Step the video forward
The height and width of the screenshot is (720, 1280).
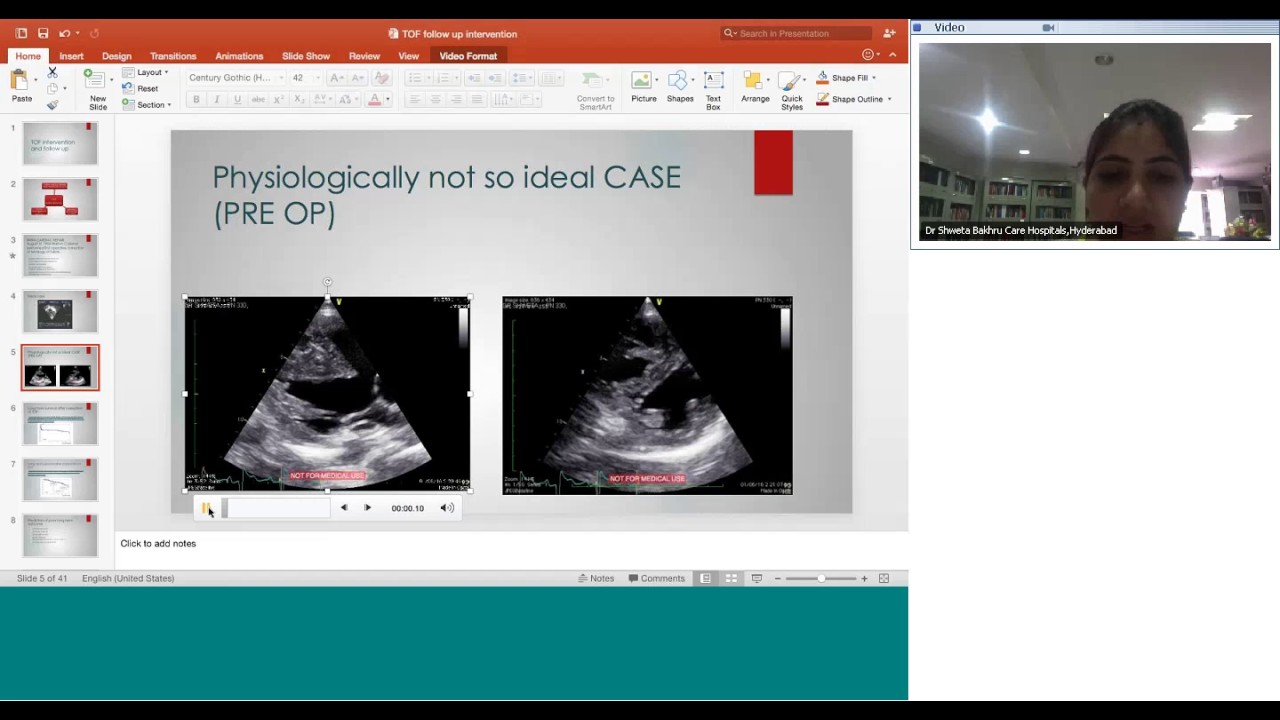[x=367, y=508]
